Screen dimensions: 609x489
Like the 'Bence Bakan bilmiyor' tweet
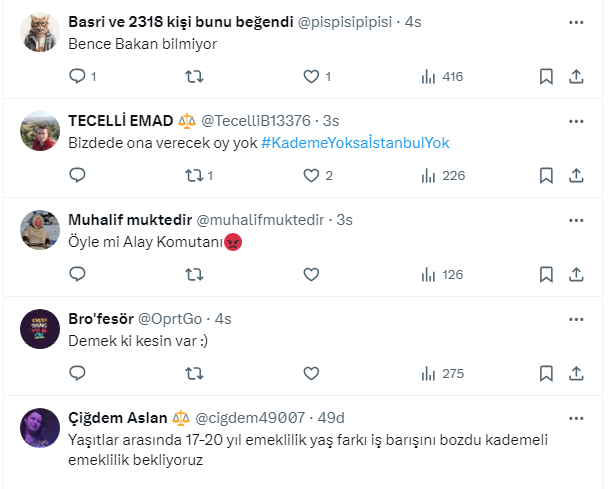coord(311,76)
